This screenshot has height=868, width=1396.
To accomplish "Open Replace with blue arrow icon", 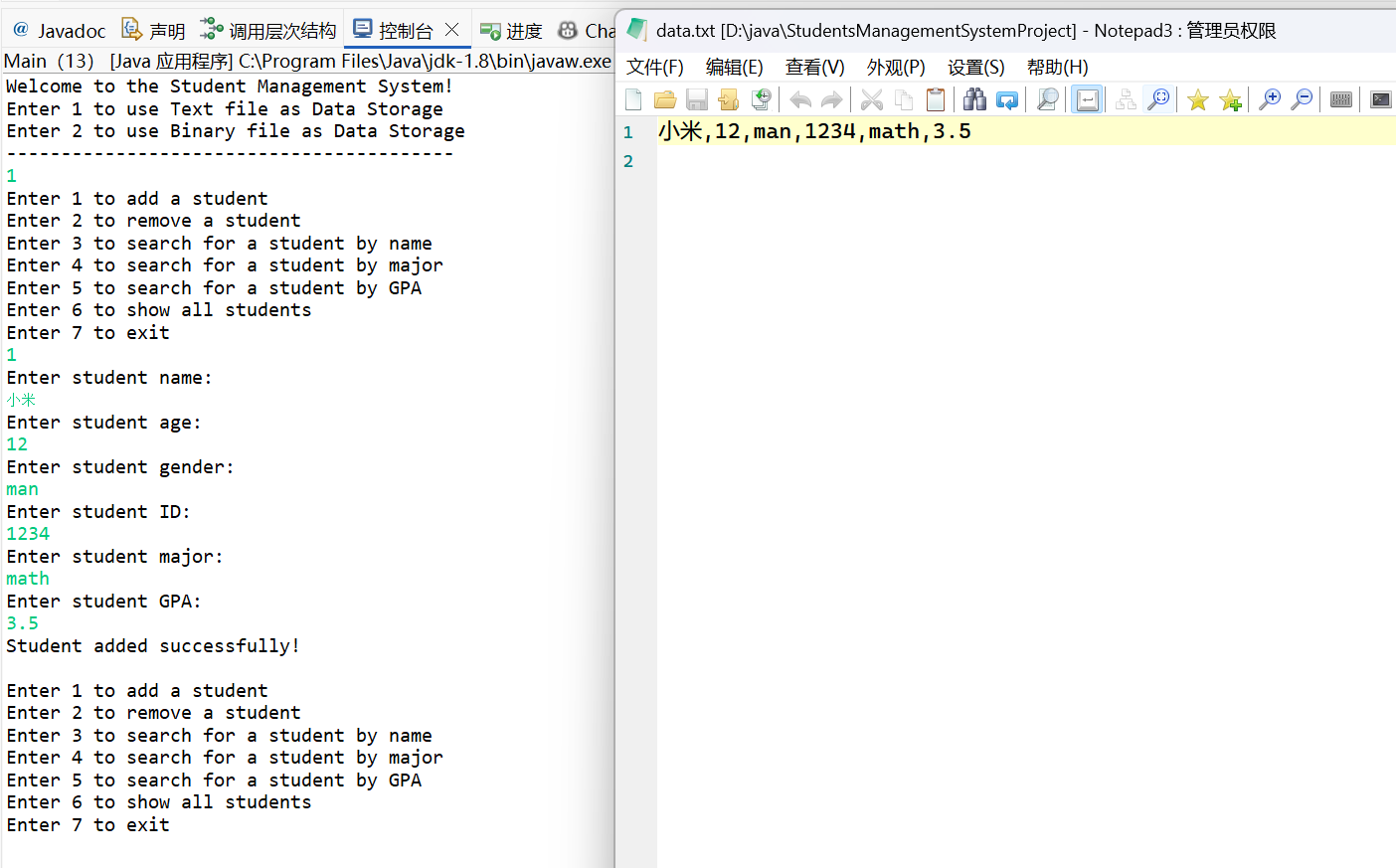I will [1007, 99].
